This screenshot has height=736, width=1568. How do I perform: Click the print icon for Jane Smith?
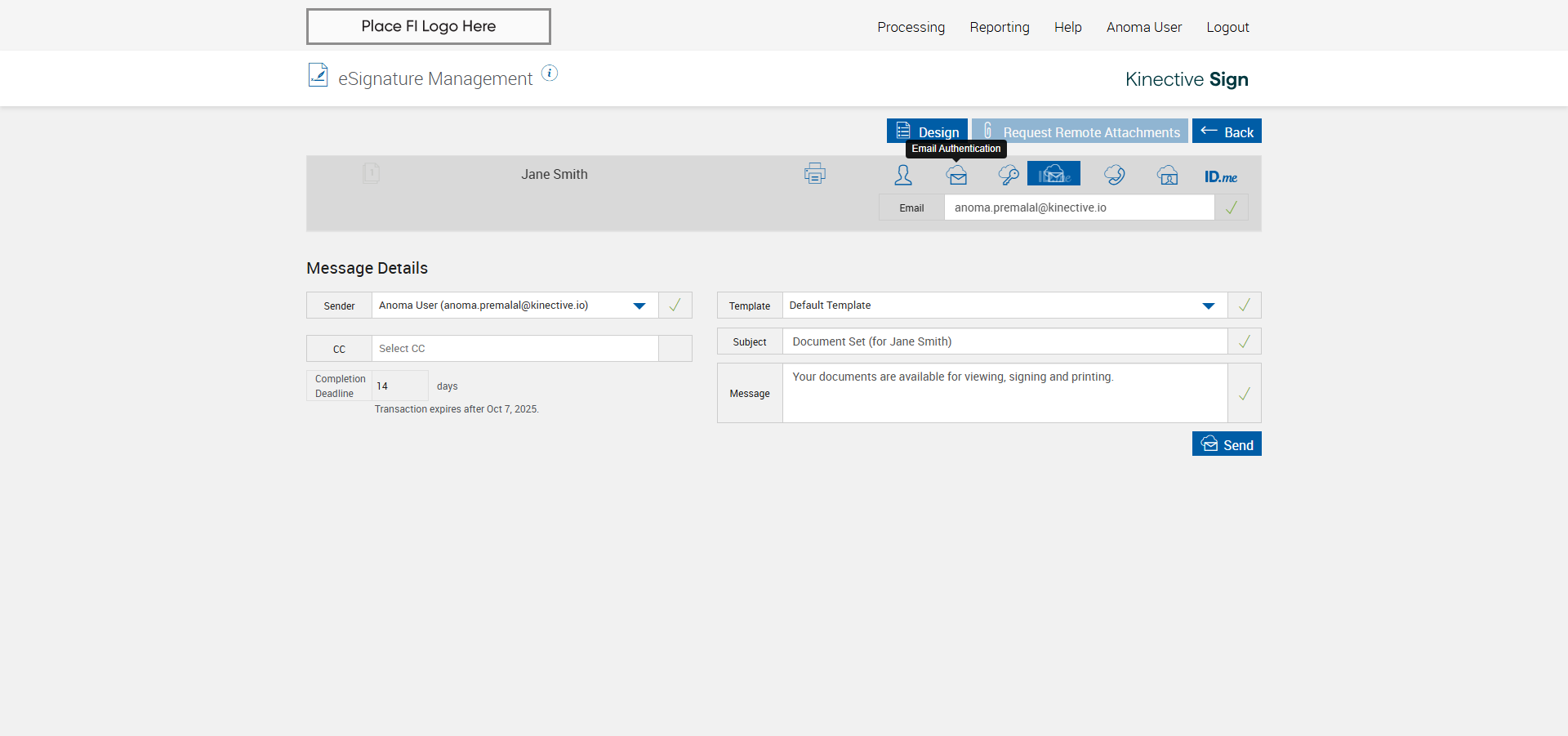[814, 173]
